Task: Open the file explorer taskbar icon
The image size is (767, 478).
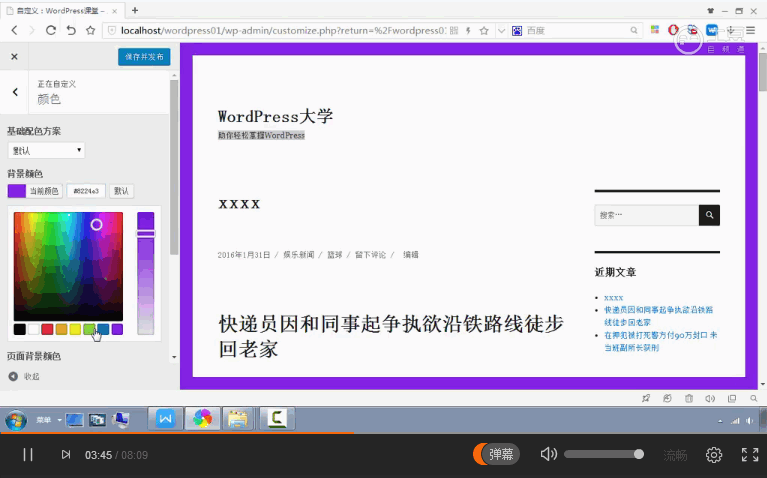Action: (x=238, y=419)
